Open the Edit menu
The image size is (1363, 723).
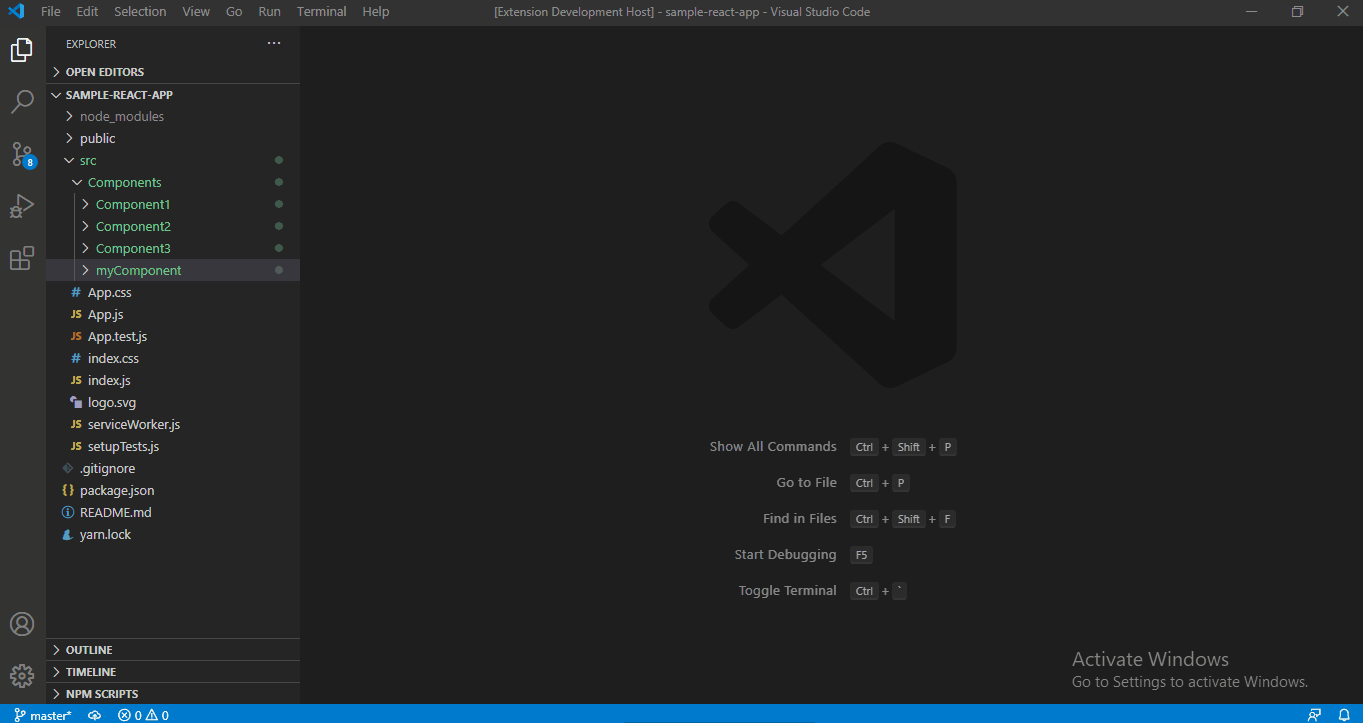coord(87,12)
